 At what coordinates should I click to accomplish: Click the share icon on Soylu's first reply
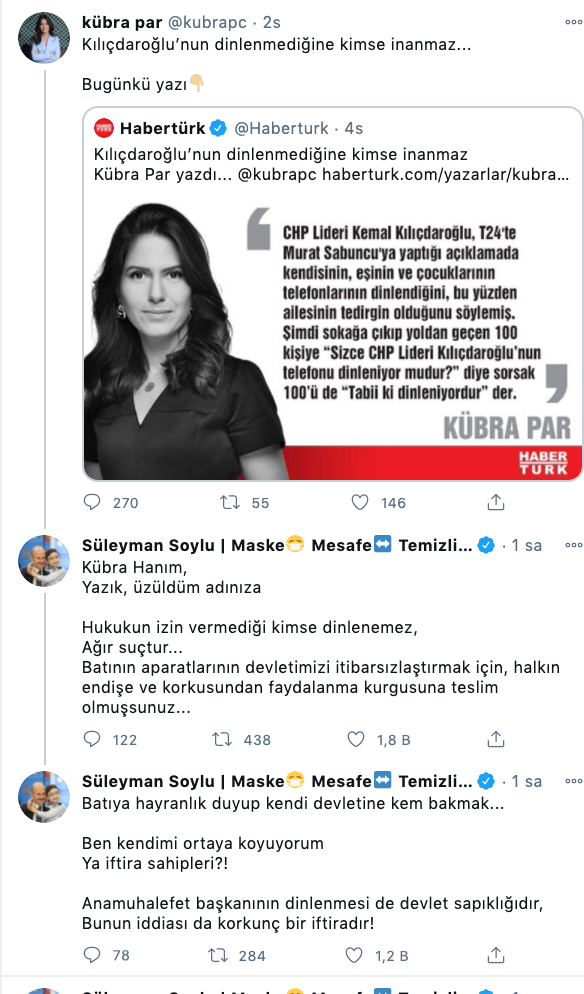[x=495, y=737]
